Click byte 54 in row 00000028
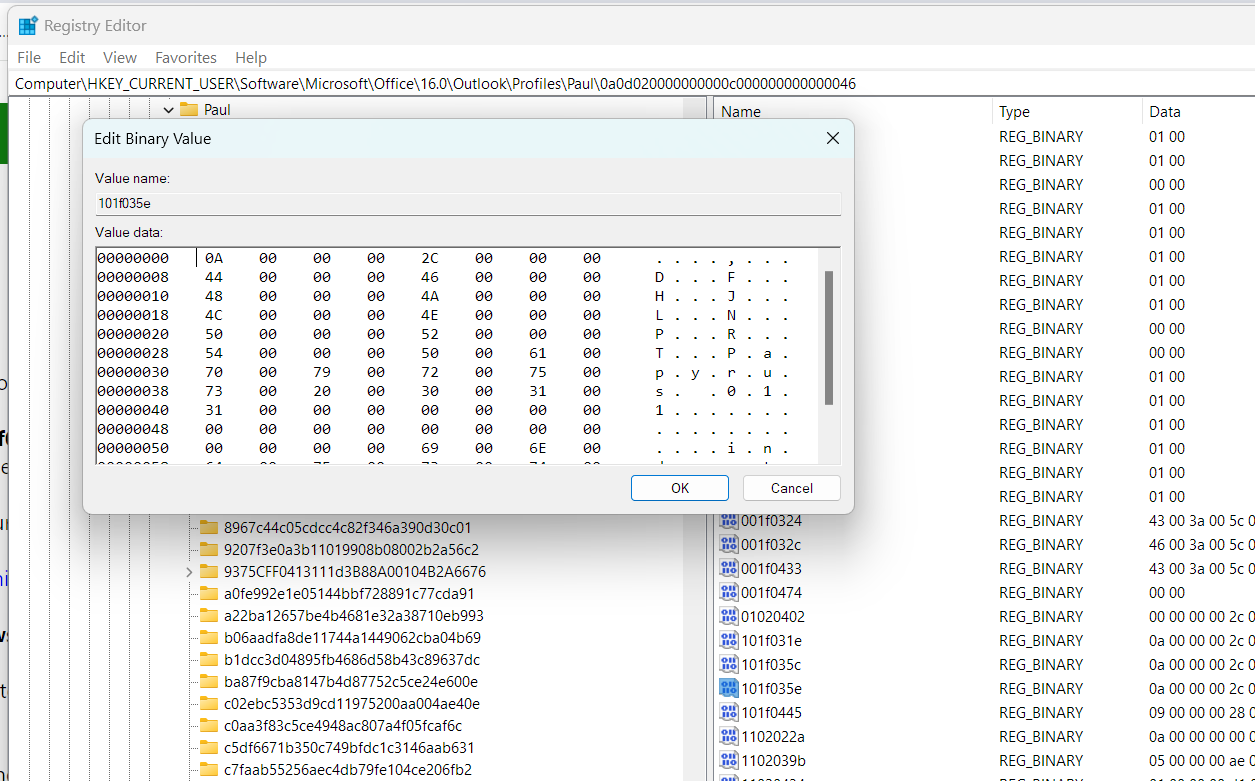 coord(214,353)
